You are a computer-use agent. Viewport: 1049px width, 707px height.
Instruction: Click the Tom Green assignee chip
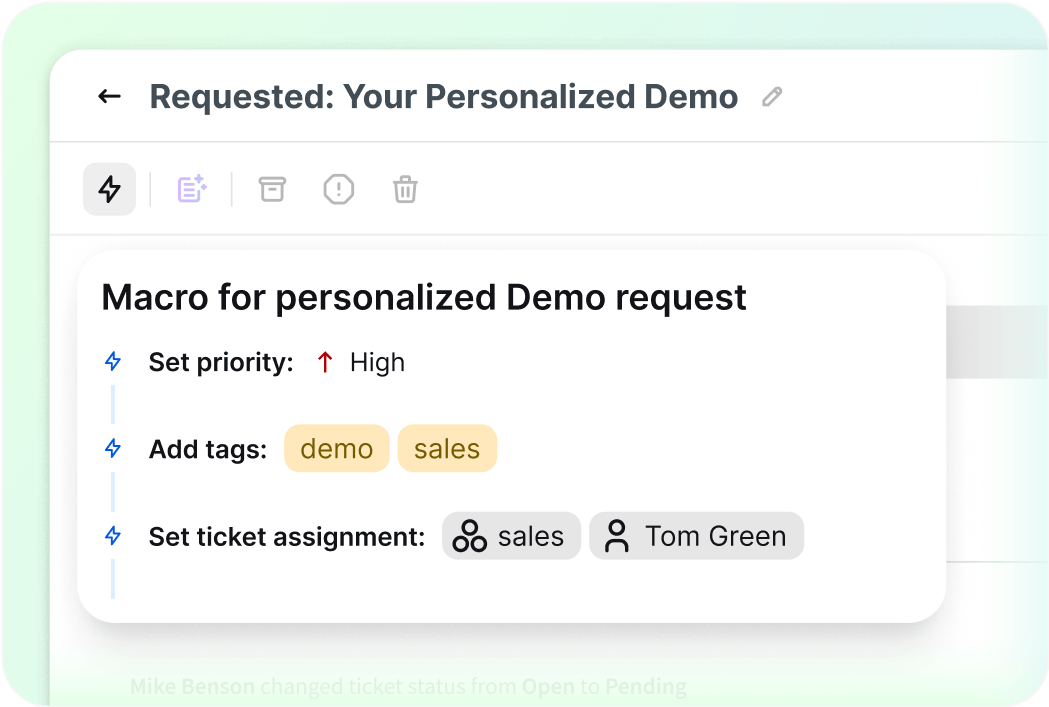click(x=696, y=536)
